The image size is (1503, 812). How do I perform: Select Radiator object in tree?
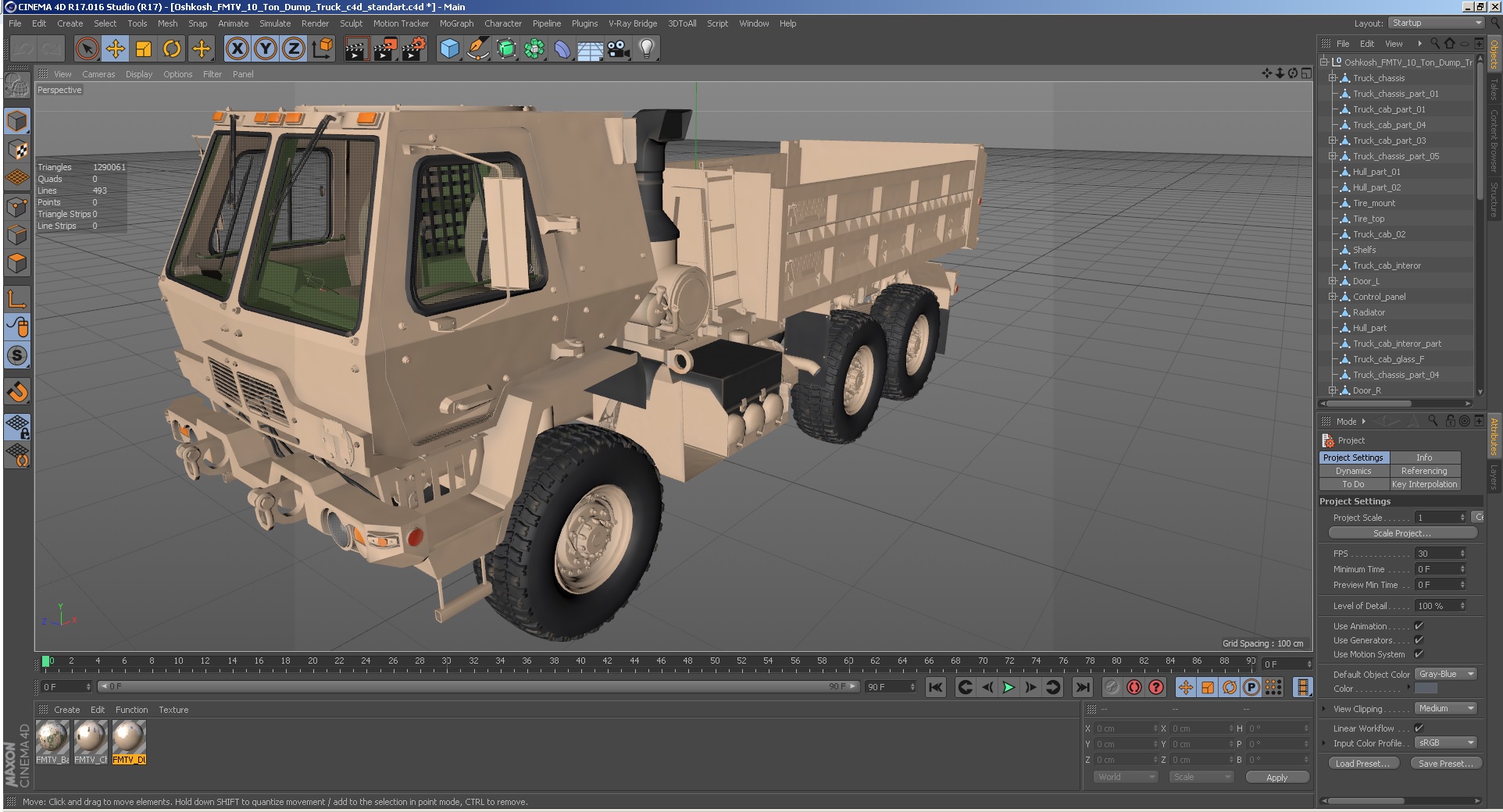point(1369,312)
